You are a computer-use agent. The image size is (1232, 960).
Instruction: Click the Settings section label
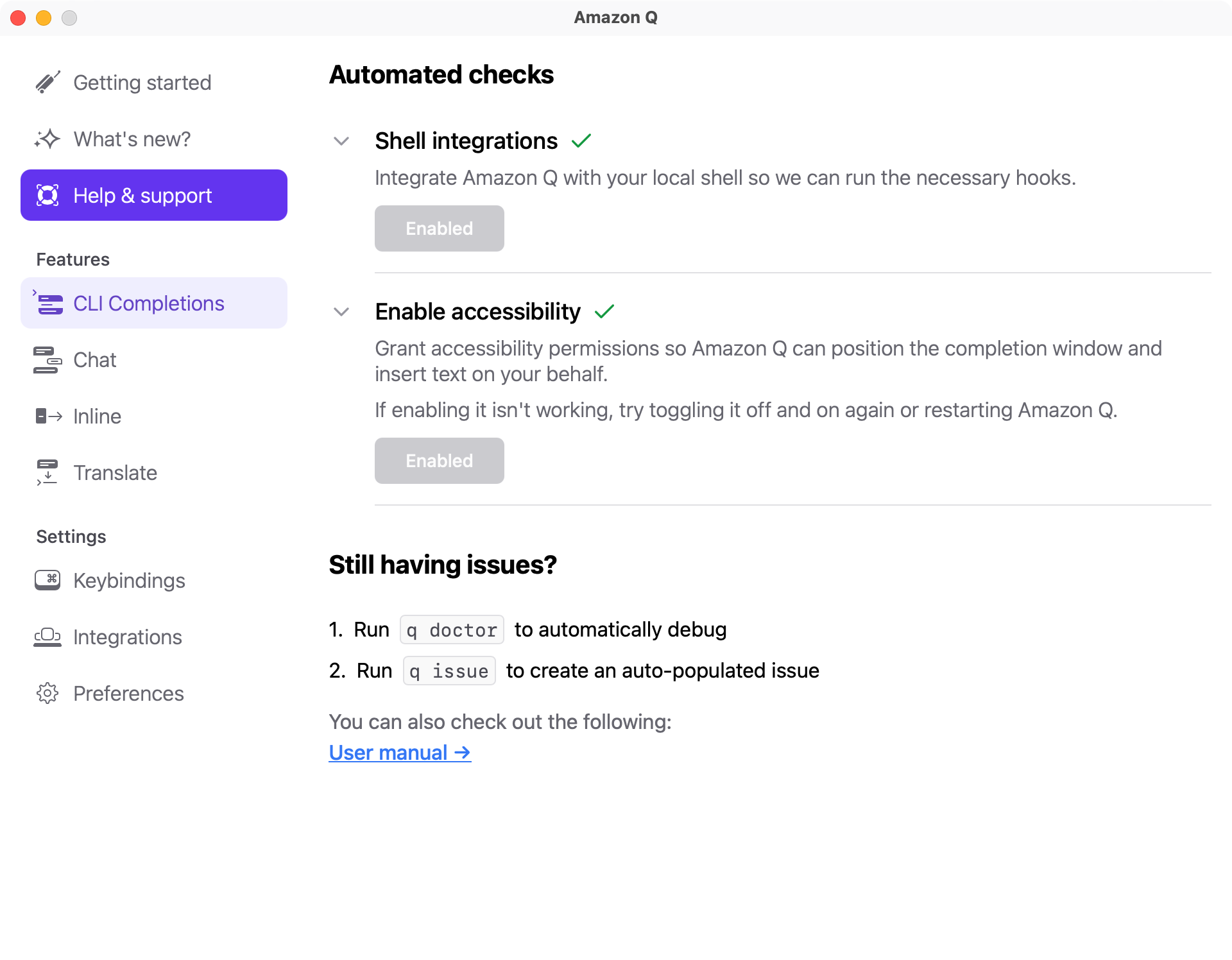[71, 536]
